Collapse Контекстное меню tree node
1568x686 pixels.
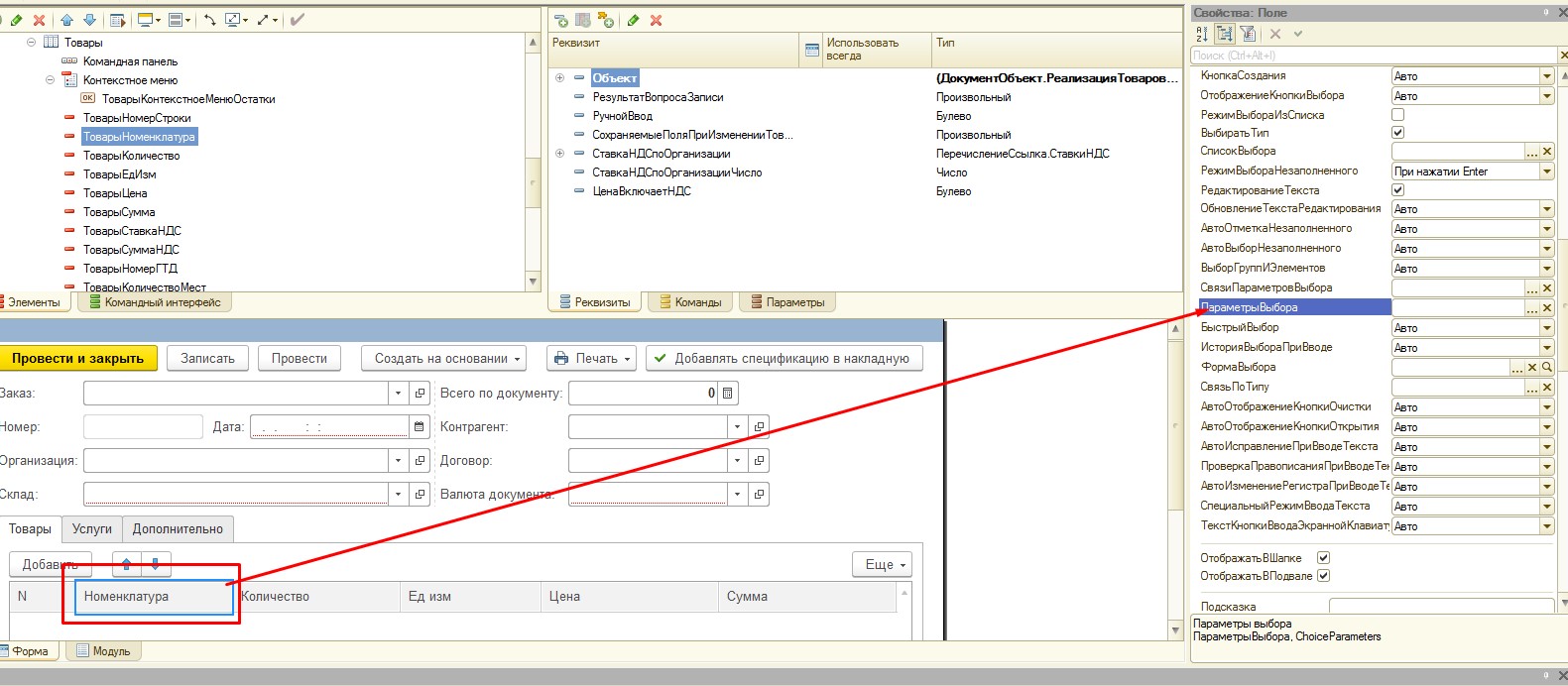click(x=51, y=80)
